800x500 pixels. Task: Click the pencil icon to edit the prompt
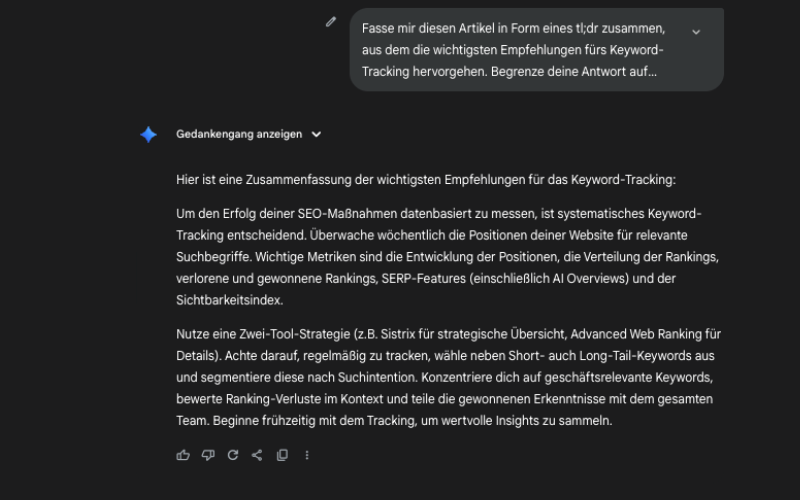pos(331,22)
